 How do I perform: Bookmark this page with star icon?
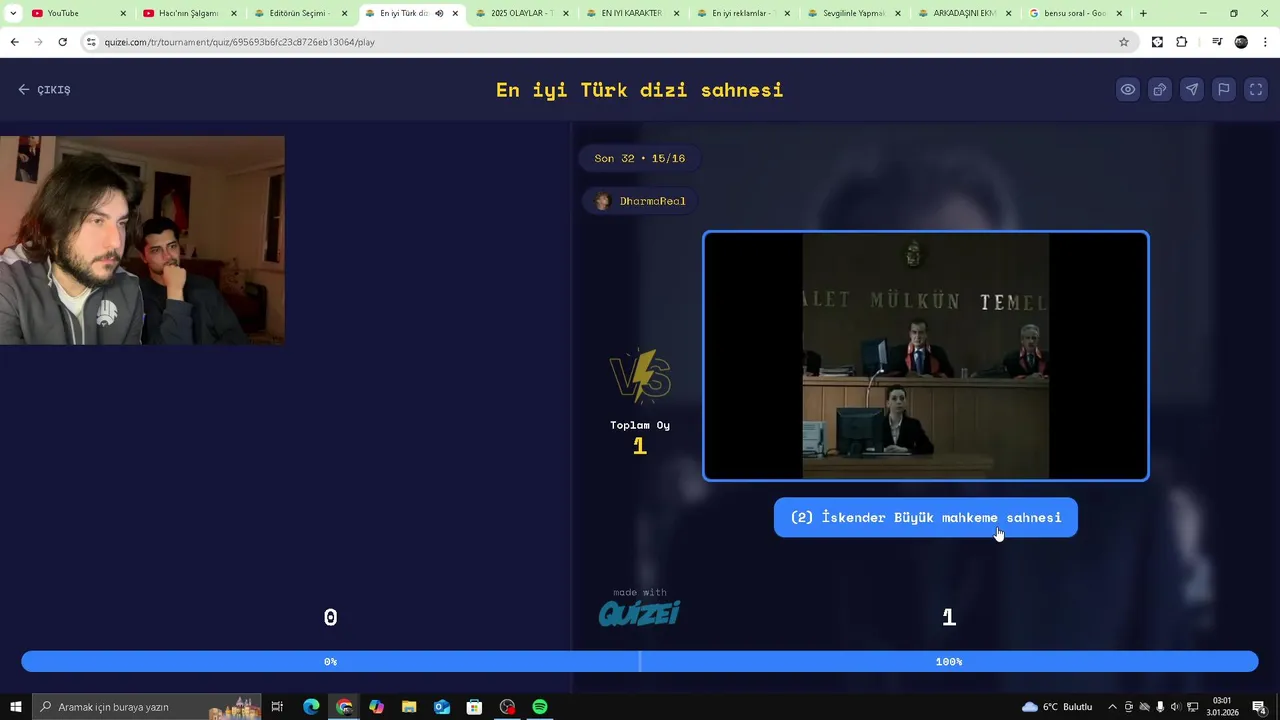[x=1124, y=42]
